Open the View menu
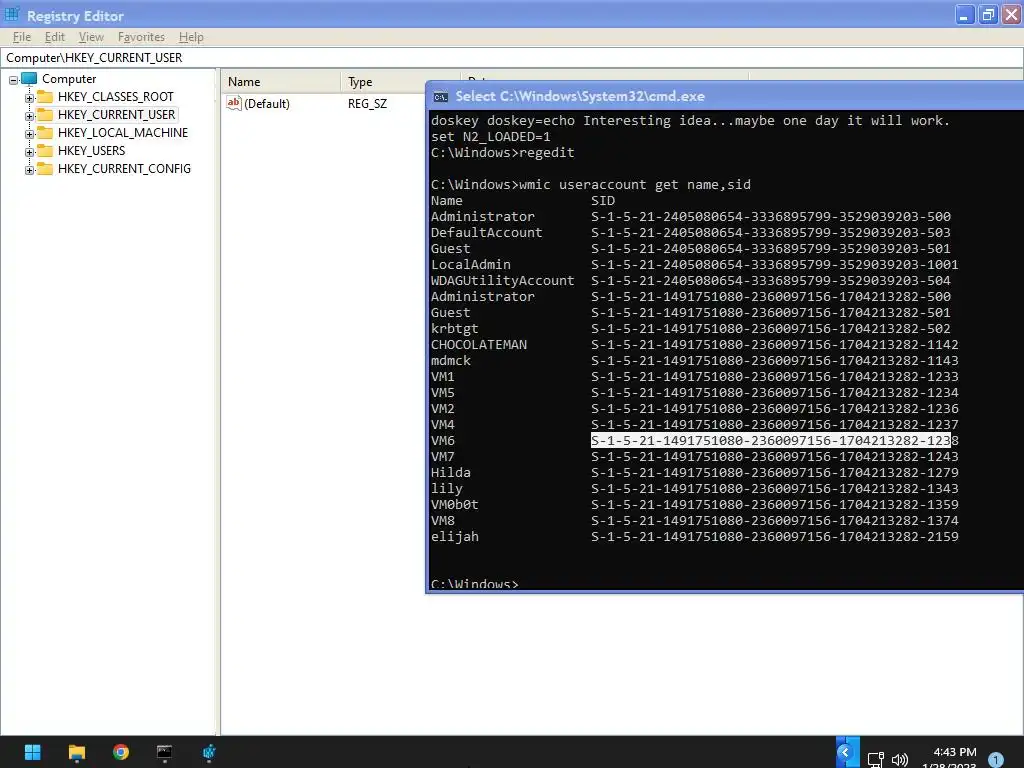This screenshot has width=1024, height=768. click(x=91, y=37)
